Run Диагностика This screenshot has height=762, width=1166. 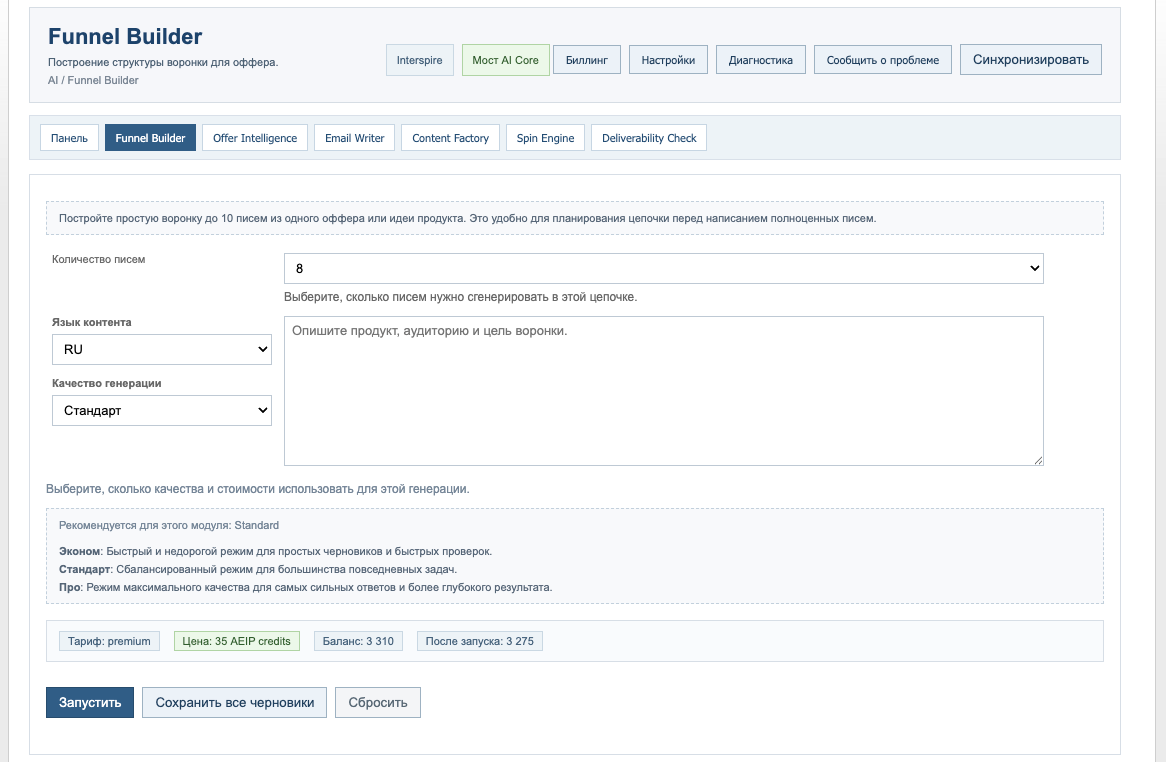(760, 59)
